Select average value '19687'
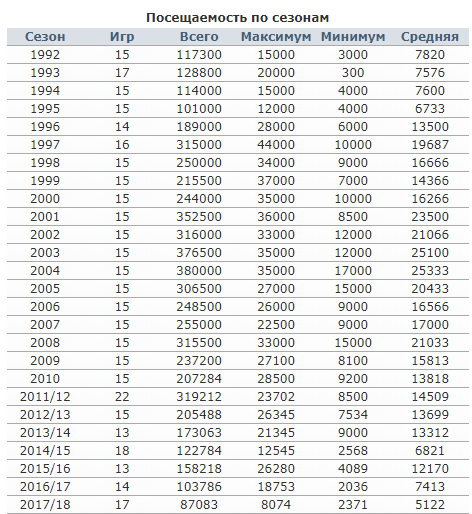Image resolution: width=472 pixels, height=514 pixels. [430, 145]
